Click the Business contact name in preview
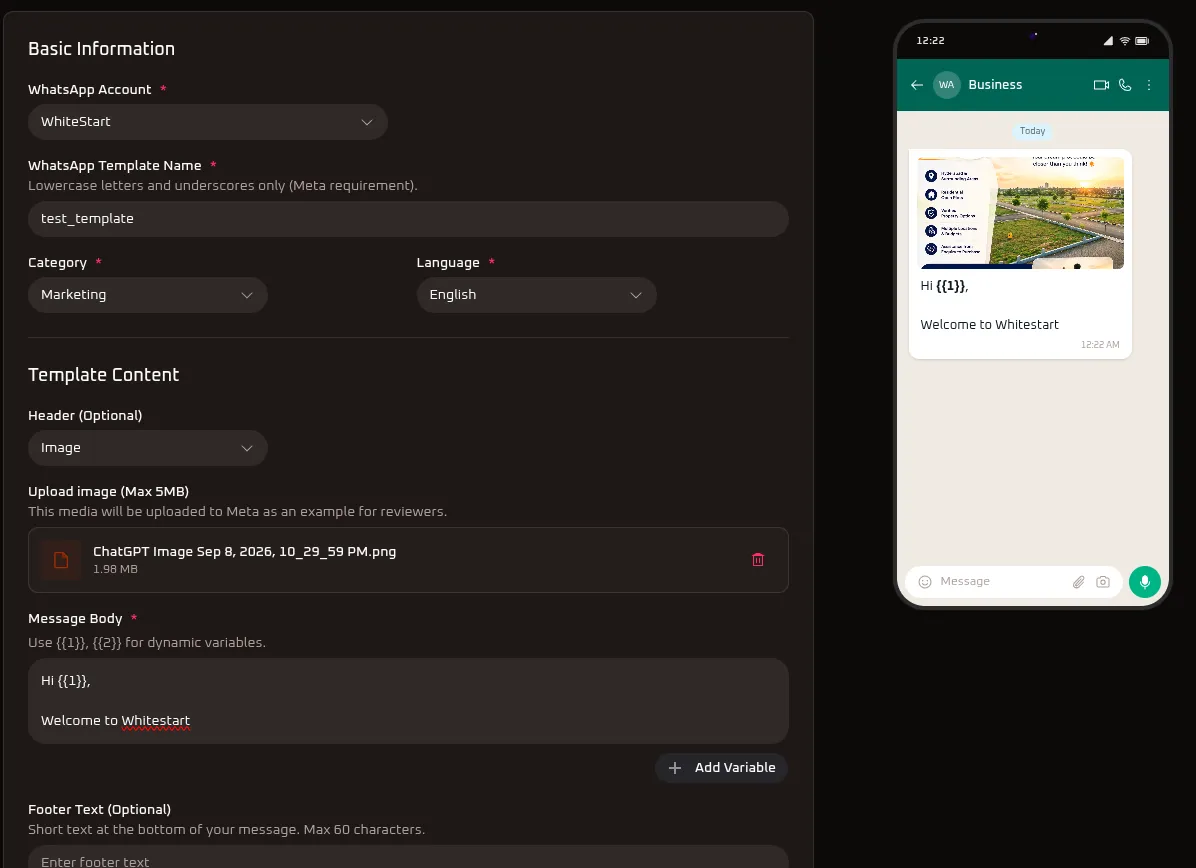 [x=995, y=85]
